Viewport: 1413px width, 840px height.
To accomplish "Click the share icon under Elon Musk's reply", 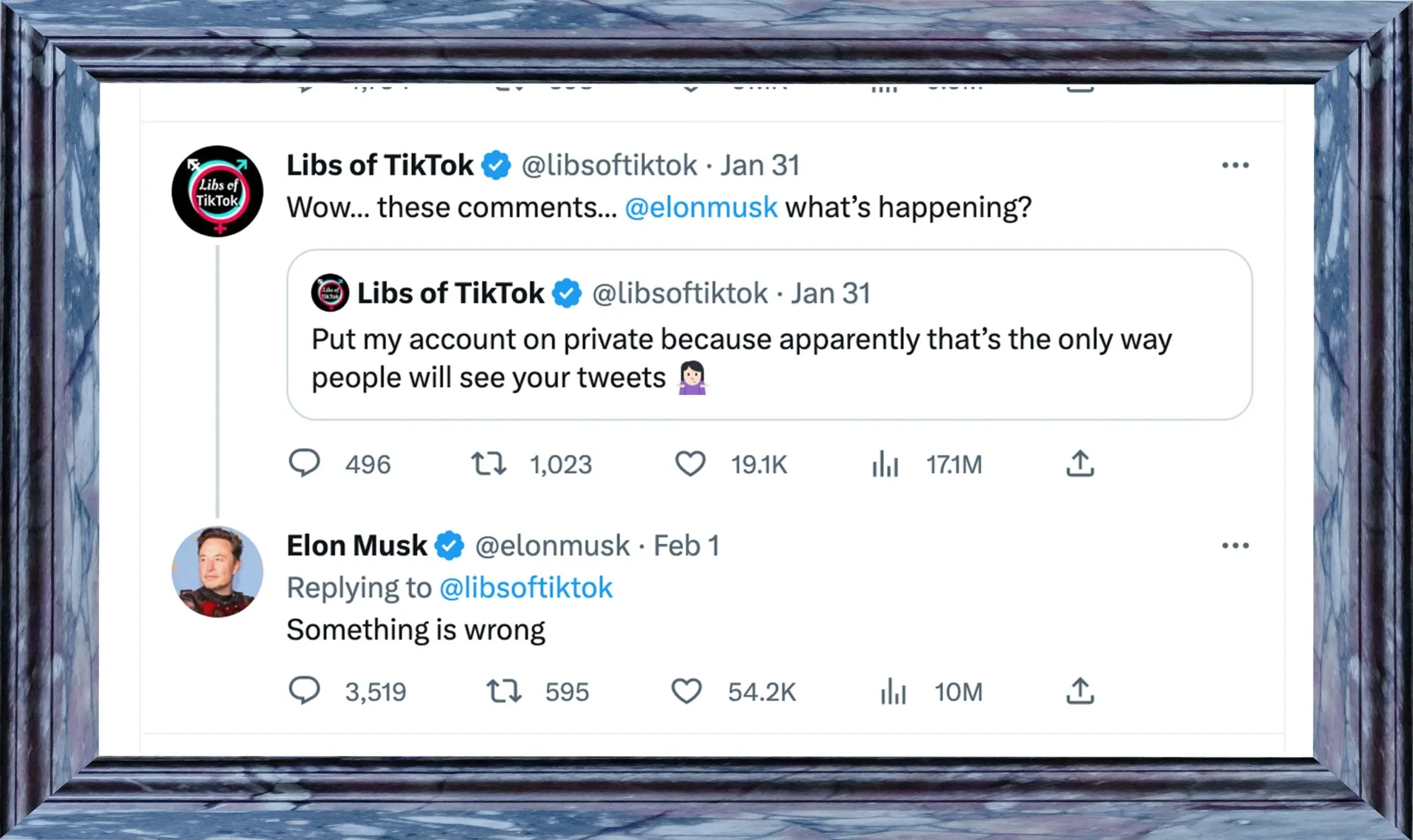I will 1079,691.
